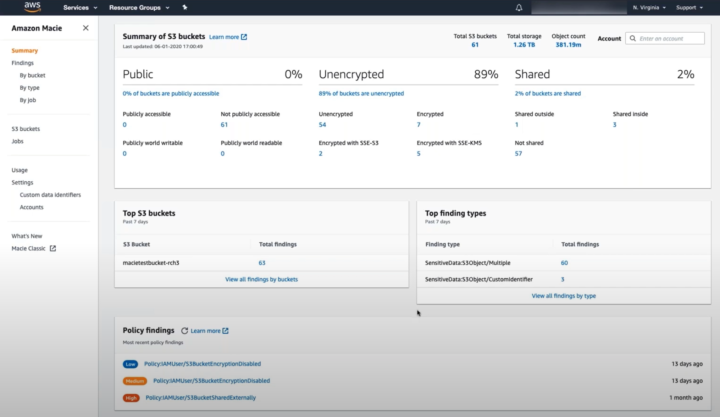Focus the Enter an account search field

pos(665,39)
